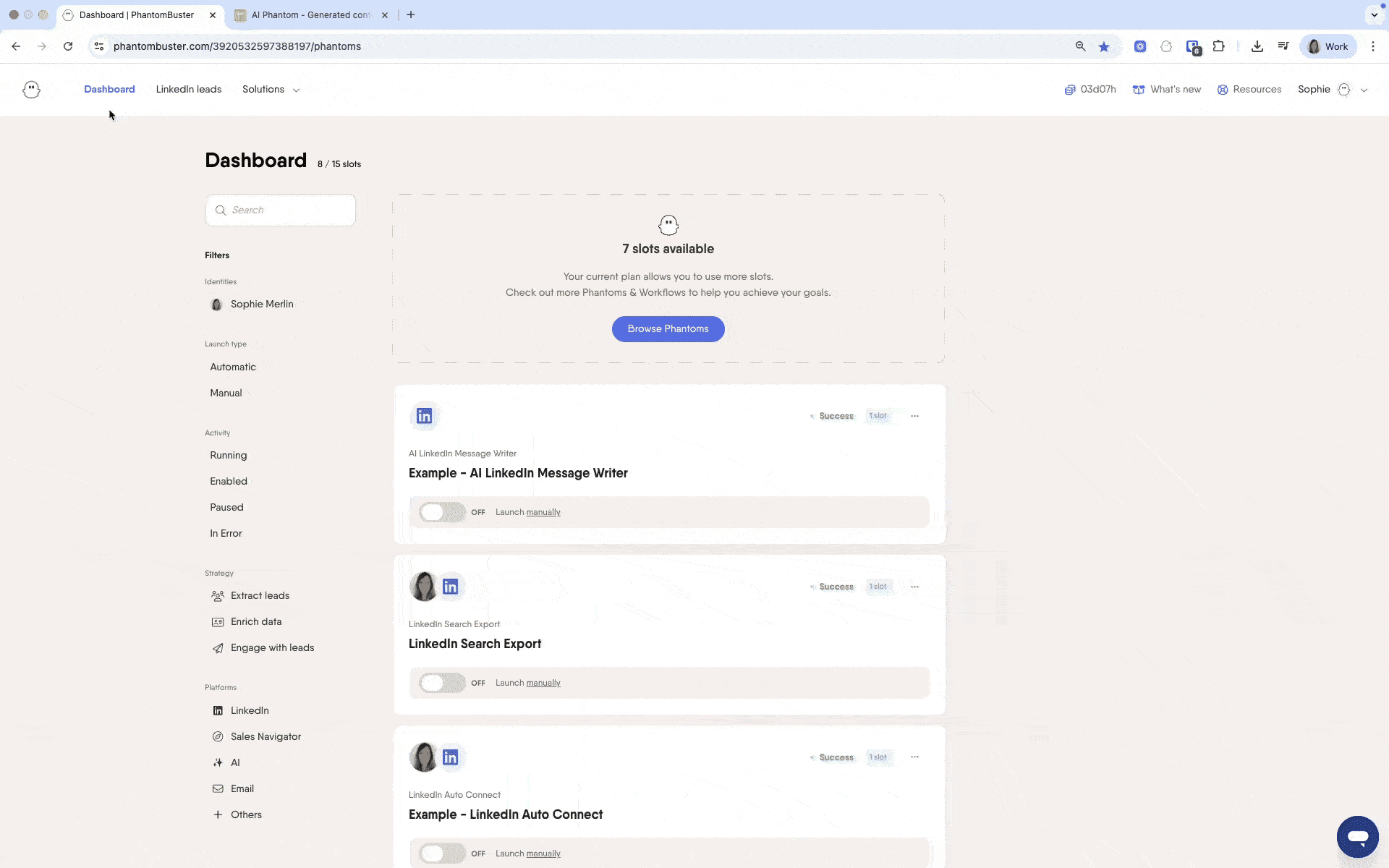This screenshot has height=868, width=1389.
Task: Filter by In Error activity
Action: [x=226, y=533]
